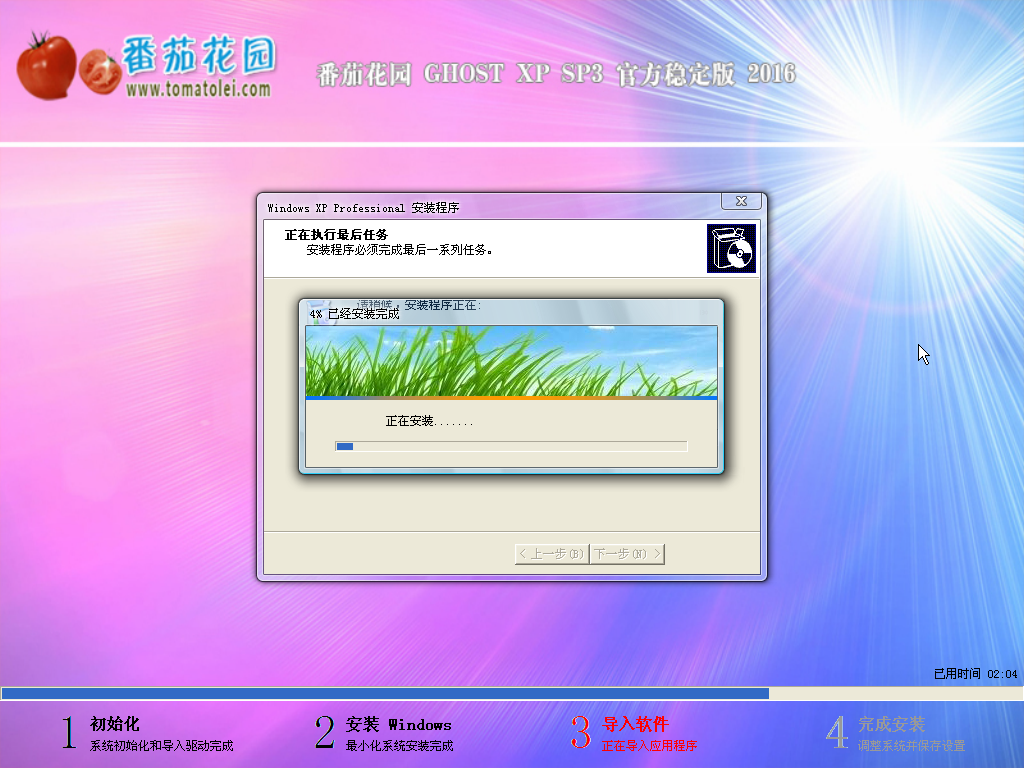Click the 正在导入应用程序 step subtitle
The image size is (1024, 768).
tap(649, 745)
